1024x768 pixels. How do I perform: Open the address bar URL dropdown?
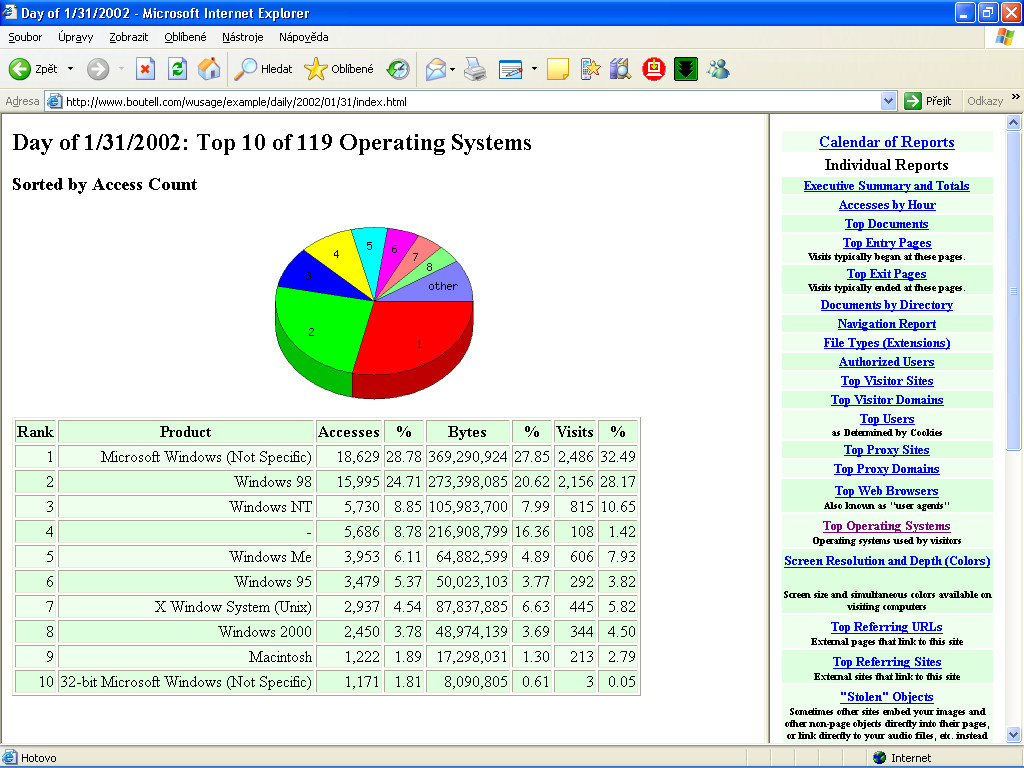(888, 101)
